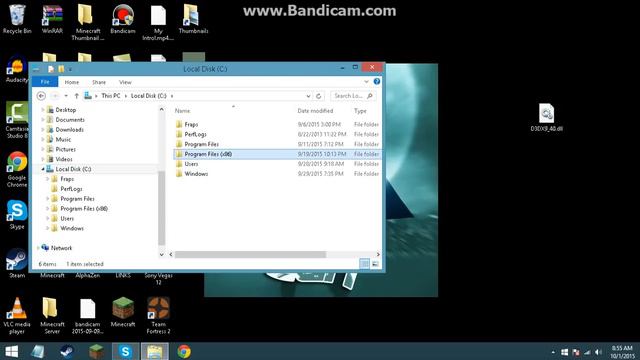Open the Team Fortress 2 shortcut
The image size is (640, 360).
(x=158, y=316)
